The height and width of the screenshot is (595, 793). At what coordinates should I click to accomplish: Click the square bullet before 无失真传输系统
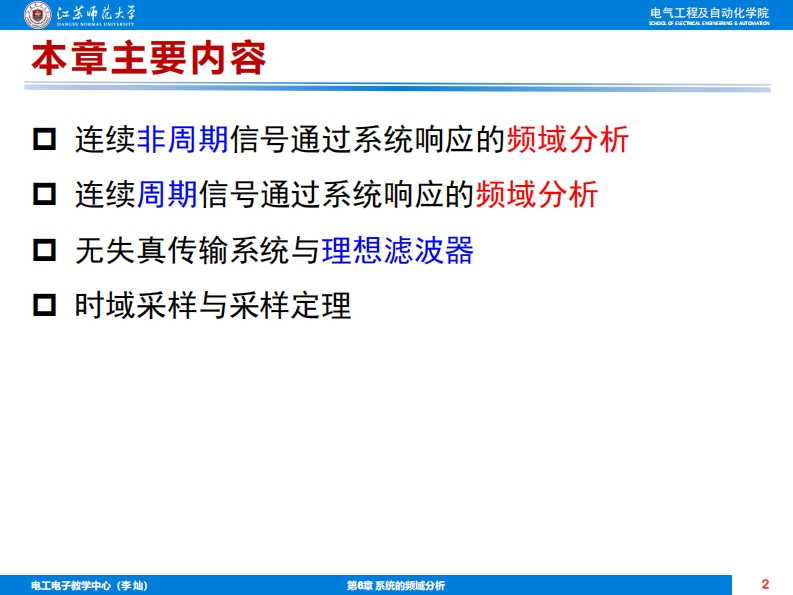pos(45,250)
